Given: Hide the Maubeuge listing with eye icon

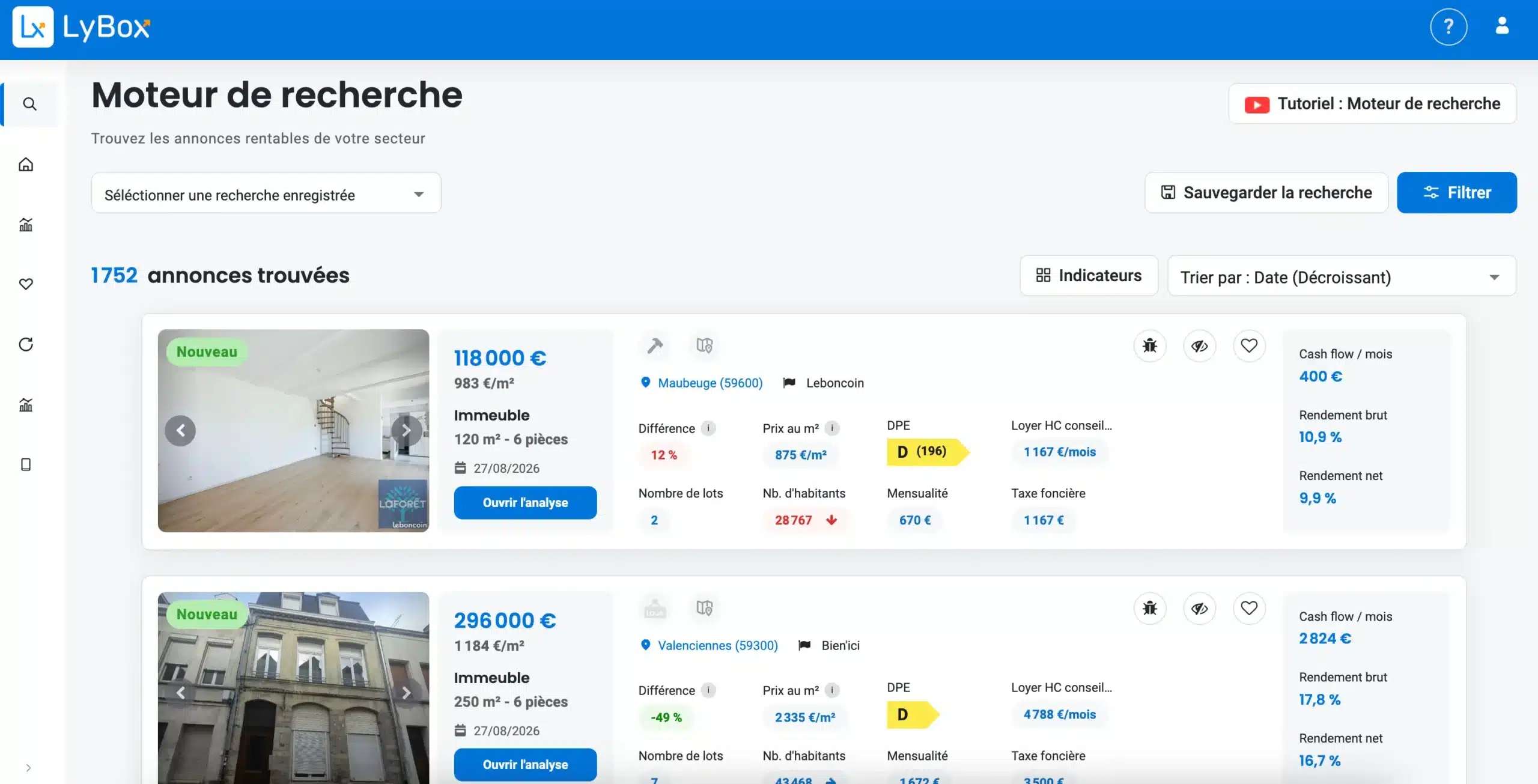Looking at the screenshot, I should [1200, 346].
